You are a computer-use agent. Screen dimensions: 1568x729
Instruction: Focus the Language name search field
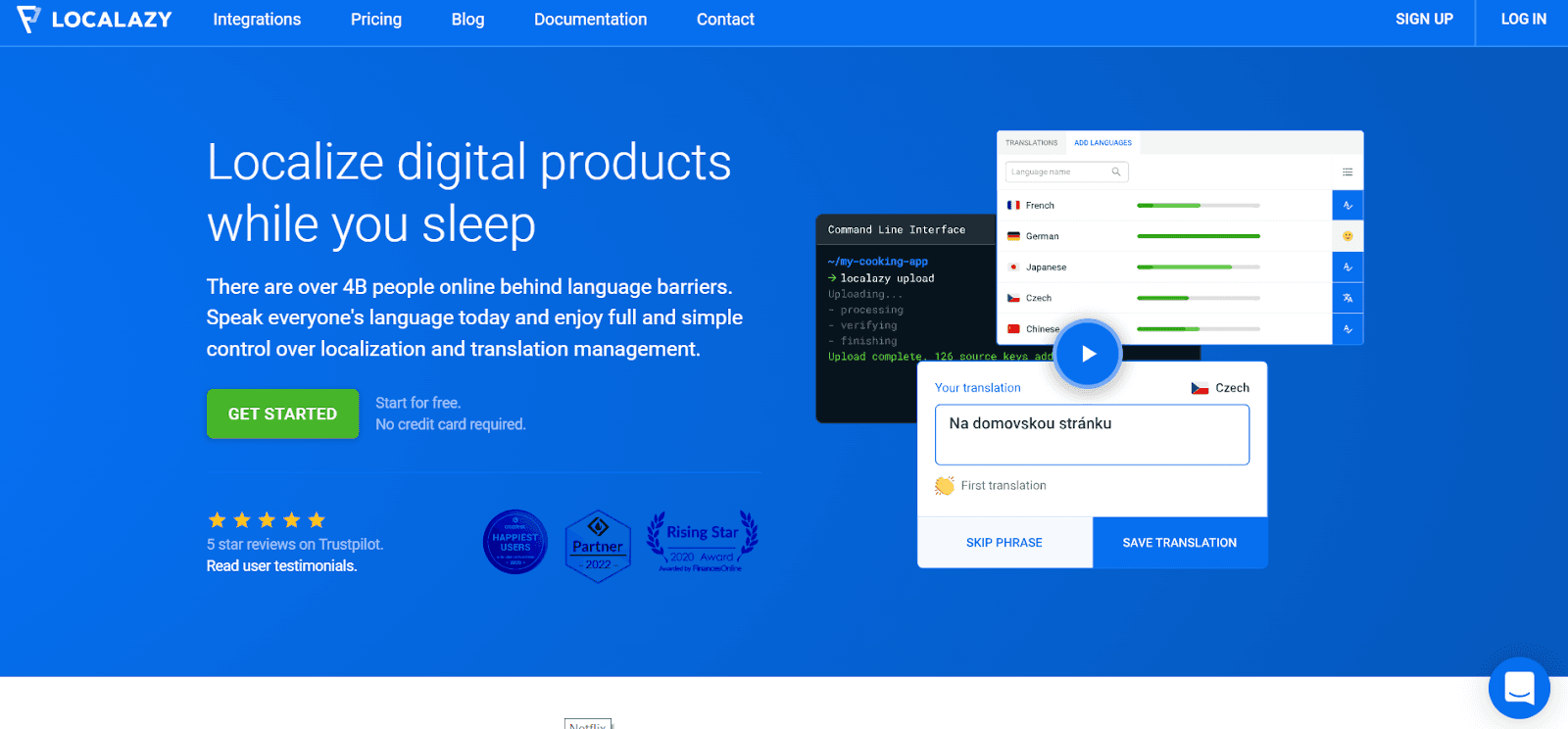pyautogui.click(x=1060, y=172)
